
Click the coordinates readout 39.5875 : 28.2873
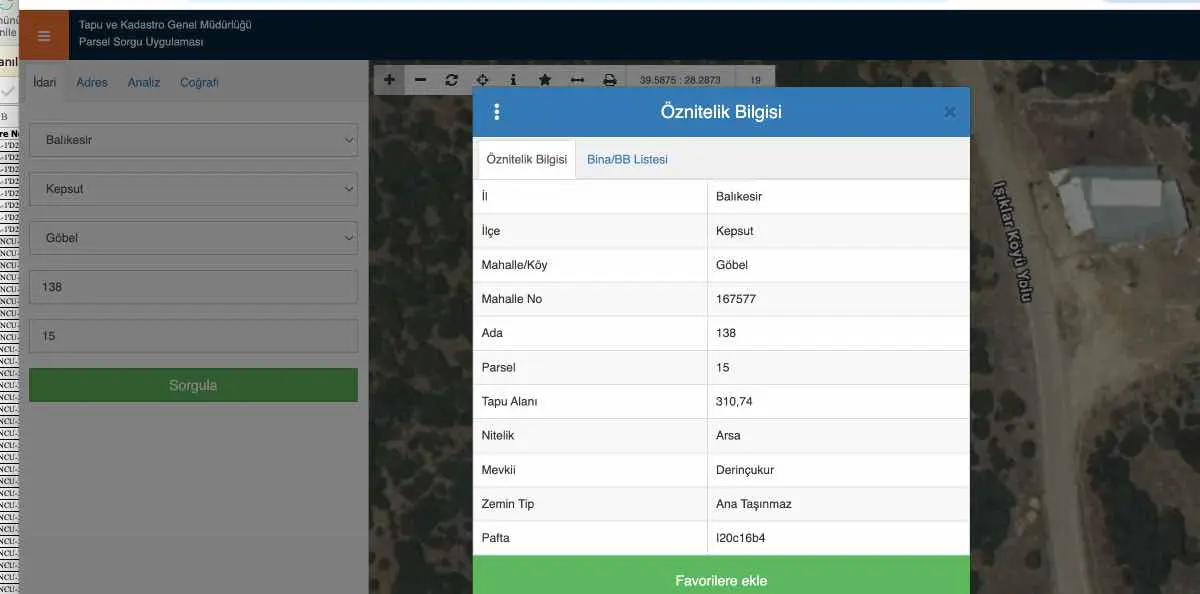(x=680, y=80)
